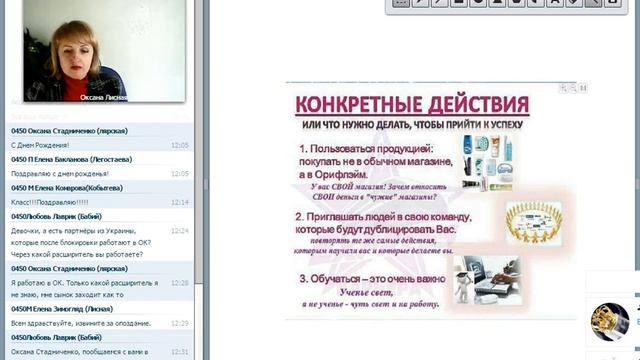Click chat sender '0450 П Елена Бакланова (Легостаева)'

tap(71, 159)
